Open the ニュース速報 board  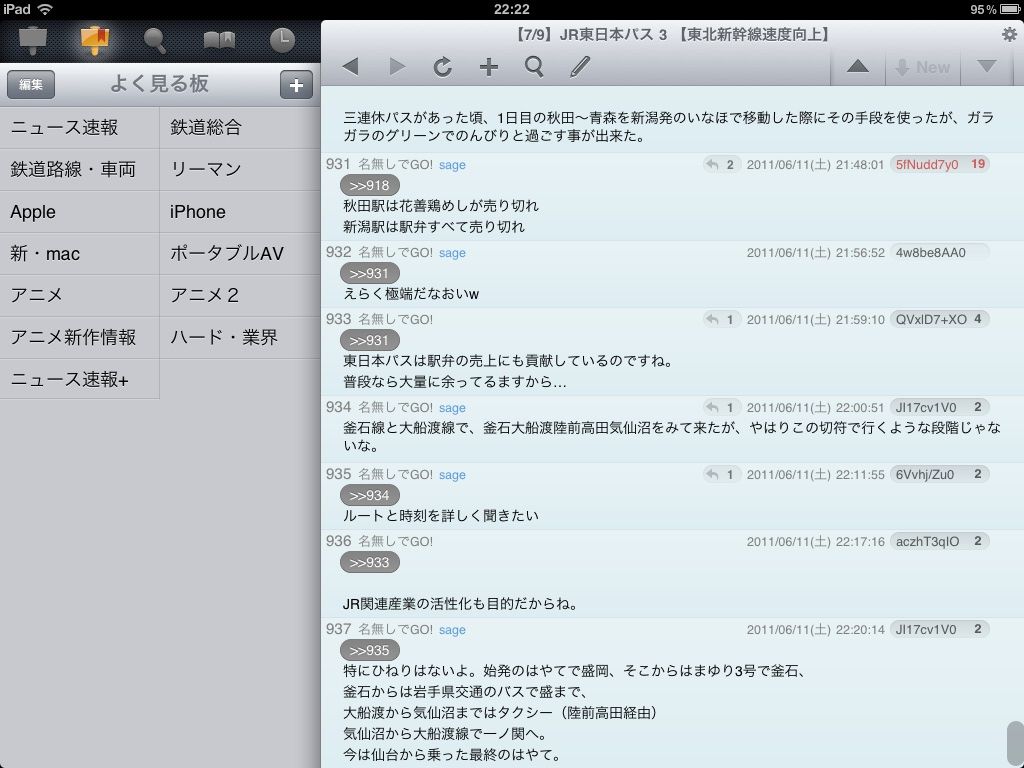[80, 127]
